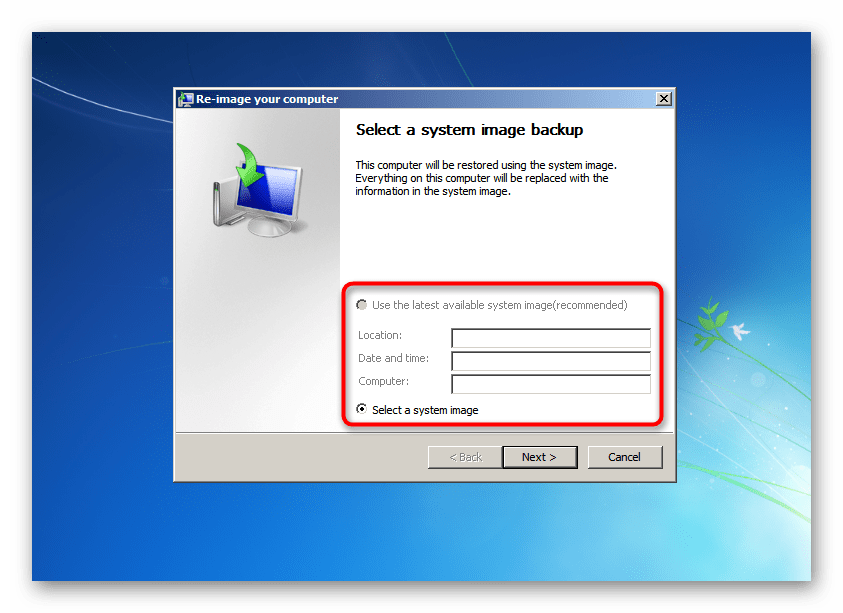Click the Computer name input box
This screenshot has height=613, width=843.
click(x=550, y=384)
